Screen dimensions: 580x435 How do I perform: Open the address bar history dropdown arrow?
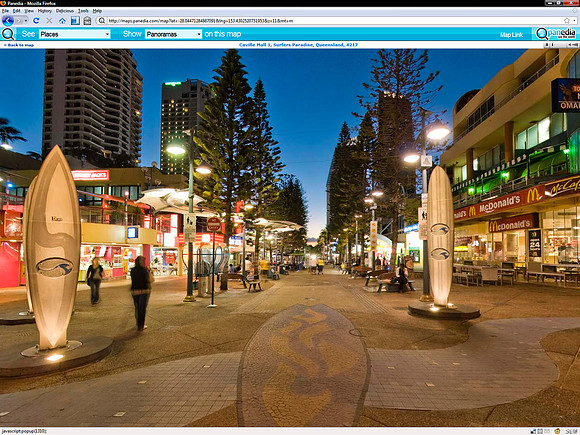[x=574, y=21]
